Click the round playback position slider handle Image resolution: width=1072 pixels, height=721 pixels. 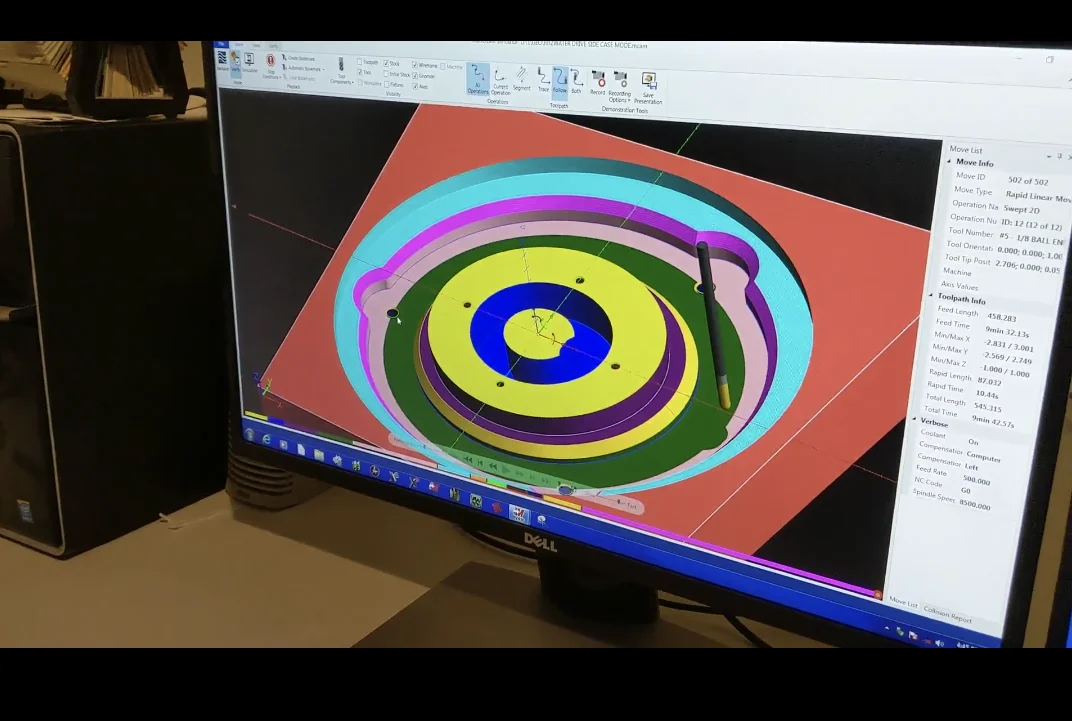tap(566, 489)
